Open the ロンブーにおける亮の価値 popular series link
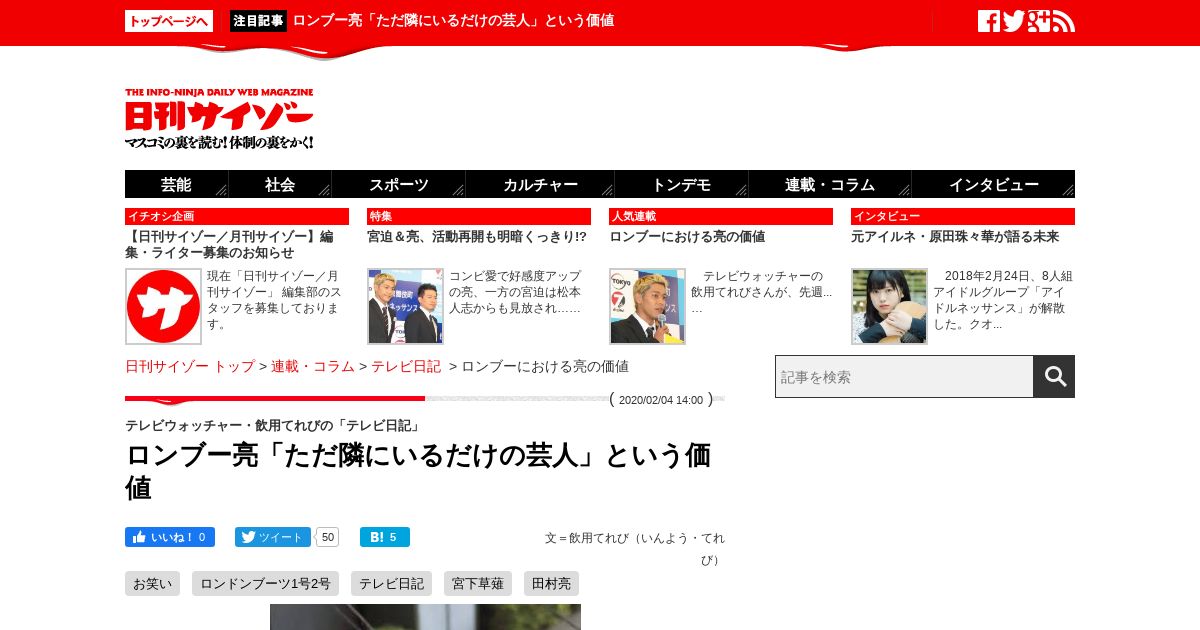This screenshot has height=630, width=1200. click(x=687, y=237)
